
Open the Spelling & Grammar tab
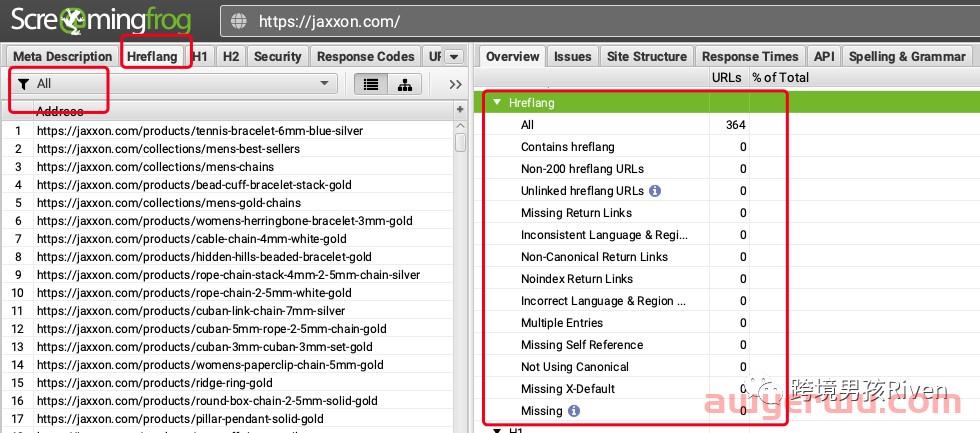[907, 56]
